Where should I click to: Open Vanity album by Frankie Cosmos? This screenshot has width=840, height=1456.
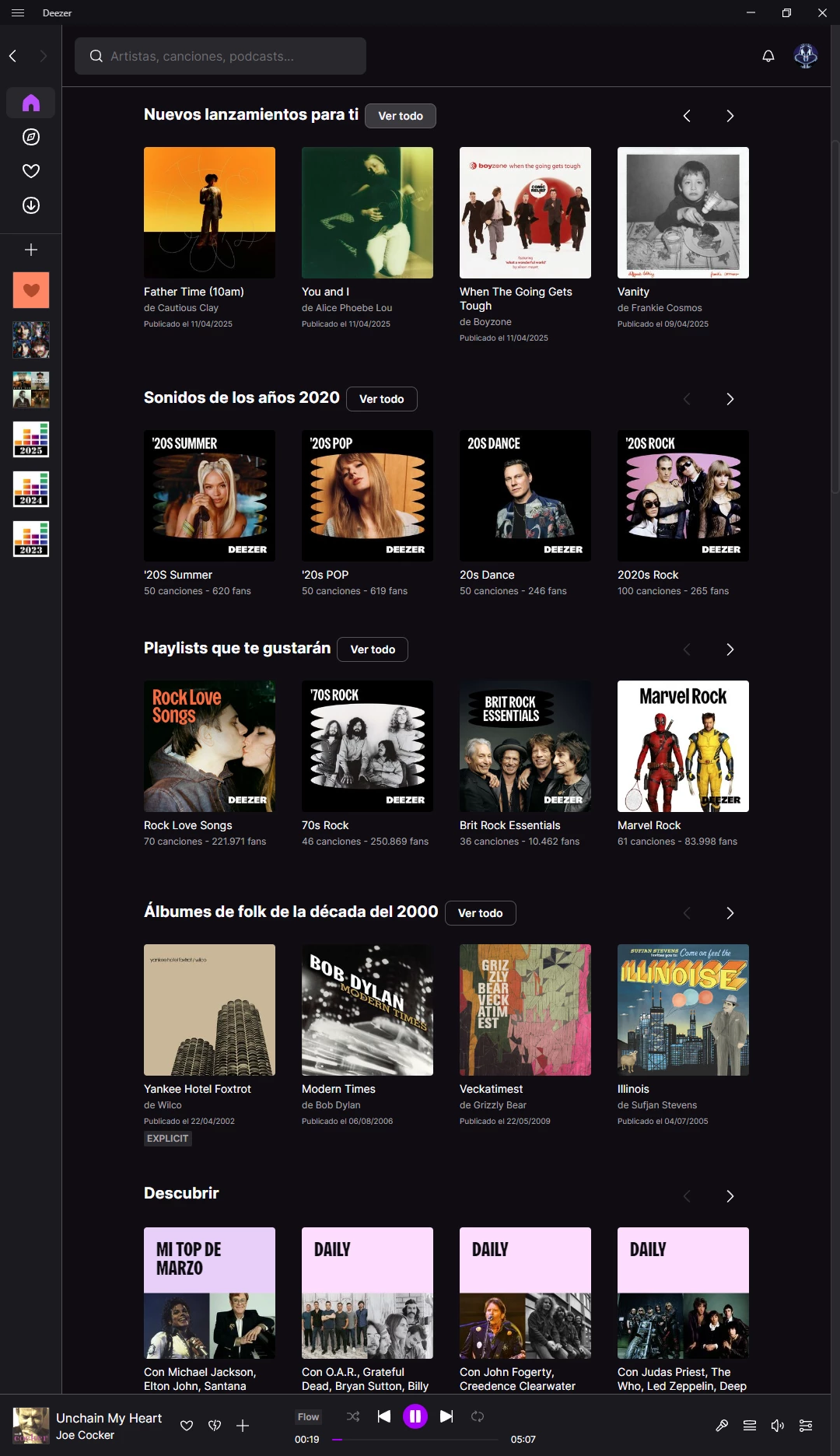683,212
